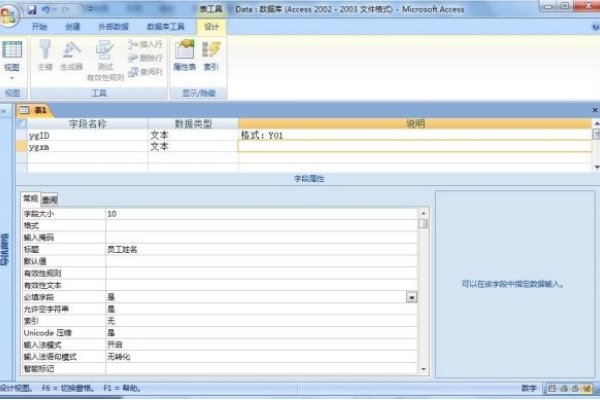600x400 pixels.
Task: Click the 插入行 insert rows command
Action: point(145,44)
